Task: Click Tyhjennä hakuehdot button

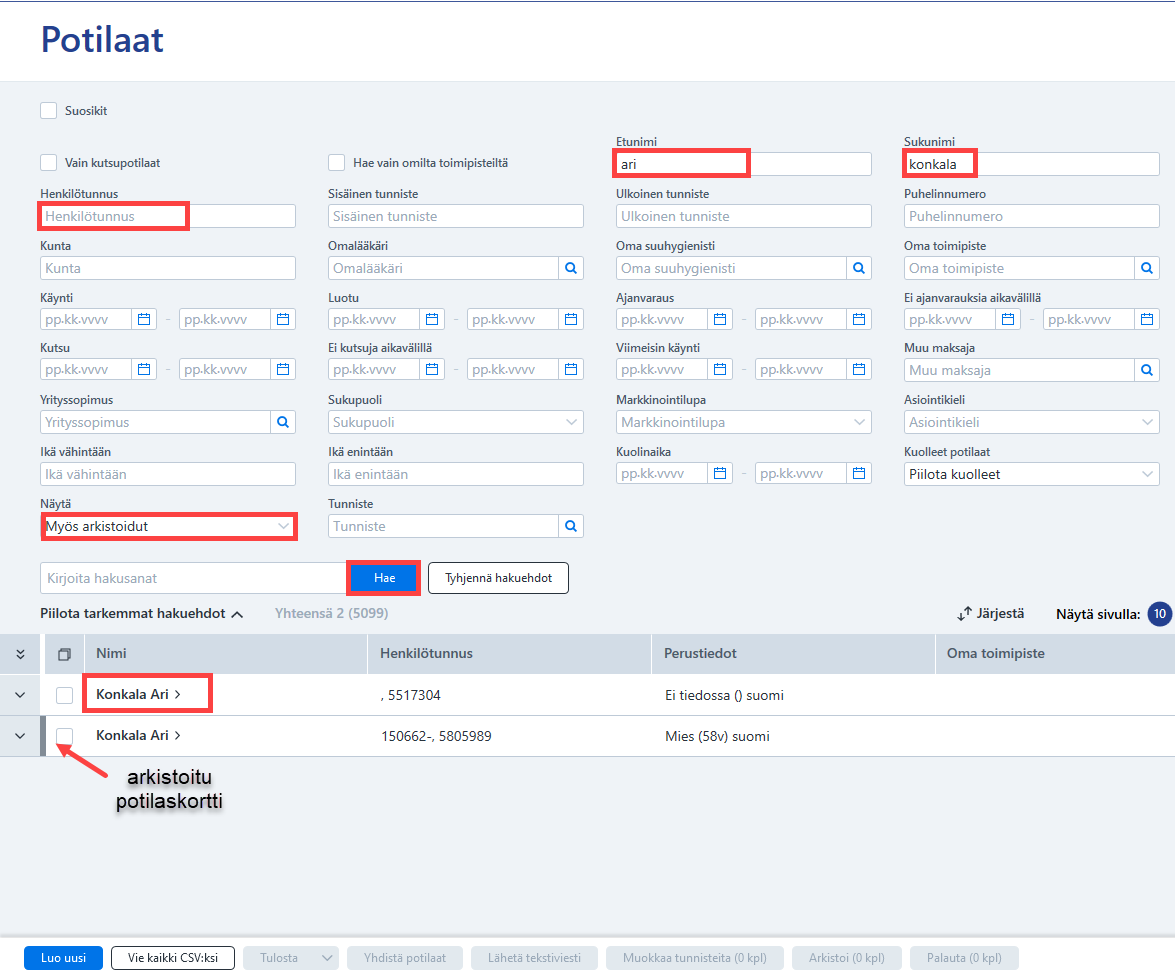Action: [498, 578]
